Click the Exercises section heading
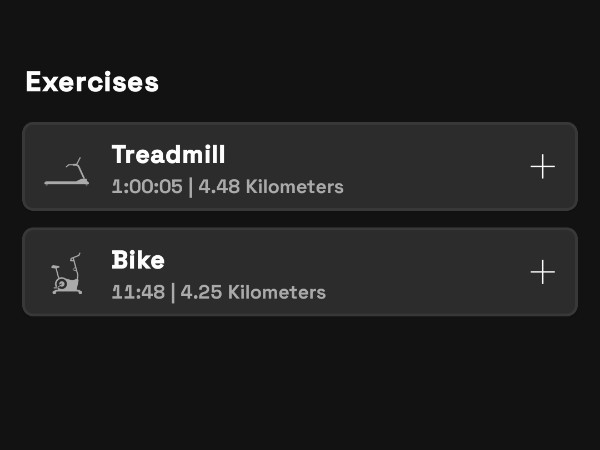The image size is (600, 450). pos(92,82)
